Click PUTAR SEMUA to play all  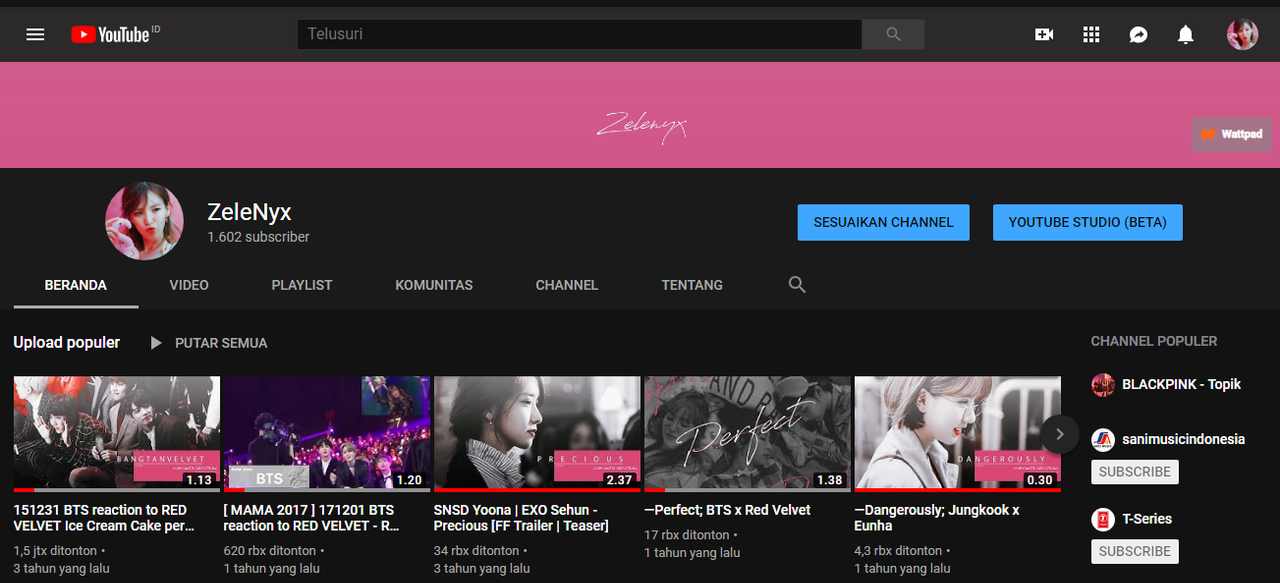[209, 343]
